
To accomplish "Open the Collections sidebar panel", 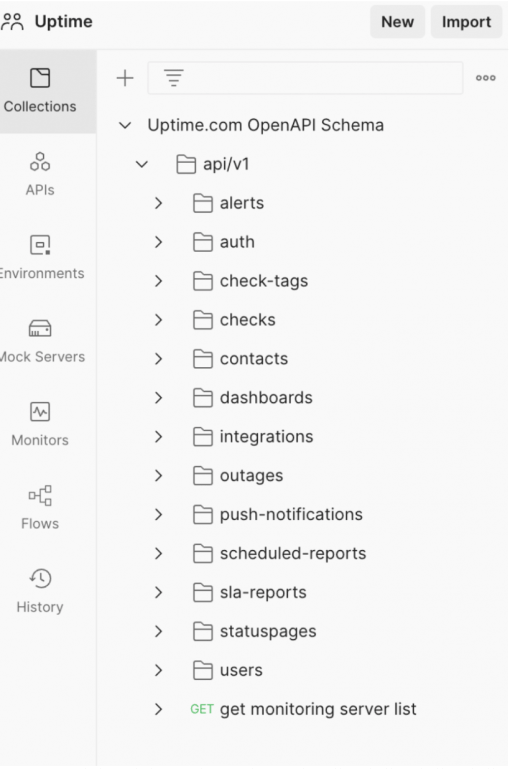I will (x=40, y=91).
